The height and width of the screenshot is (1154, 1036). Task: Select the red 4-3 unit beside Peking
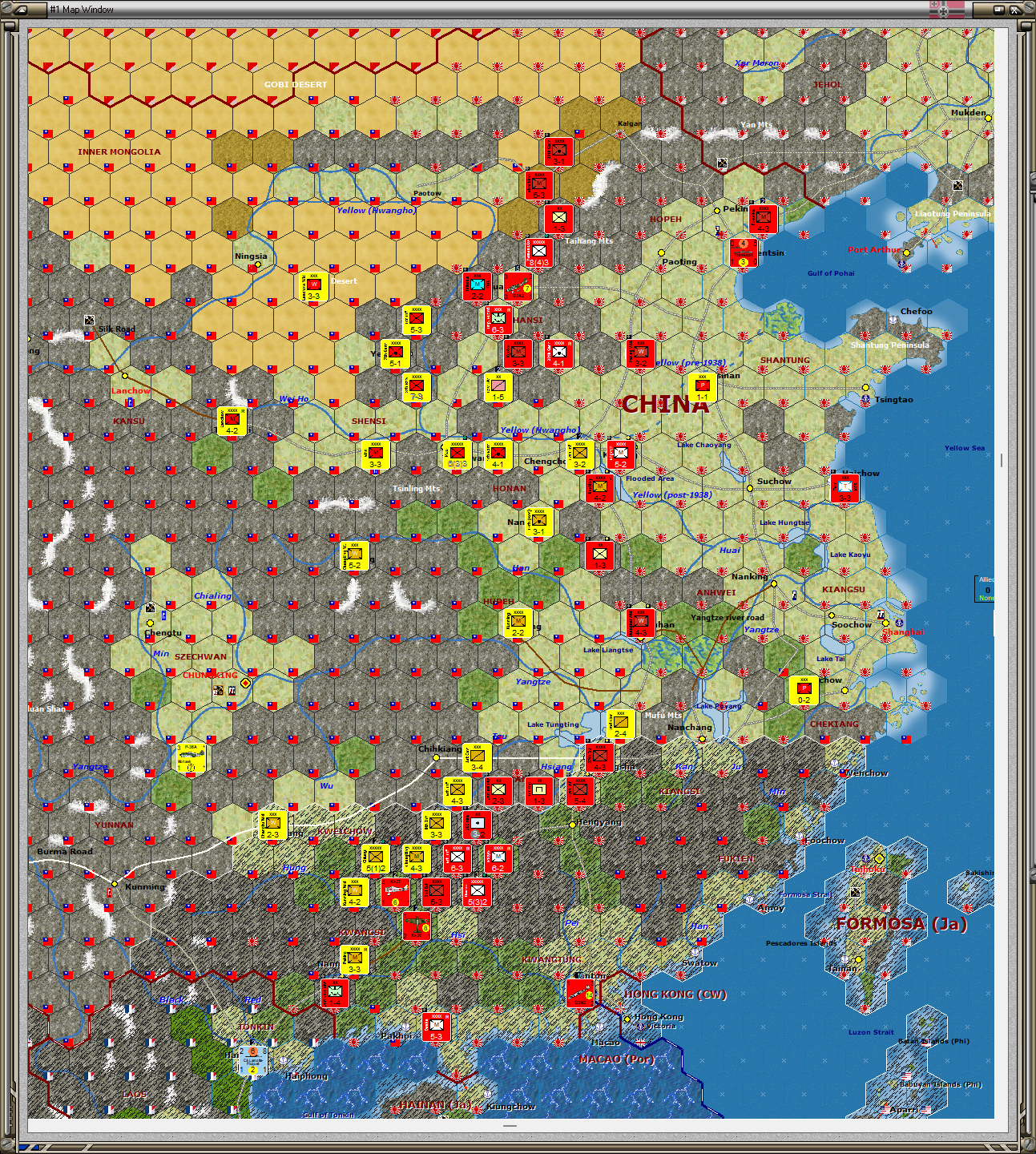763,219
